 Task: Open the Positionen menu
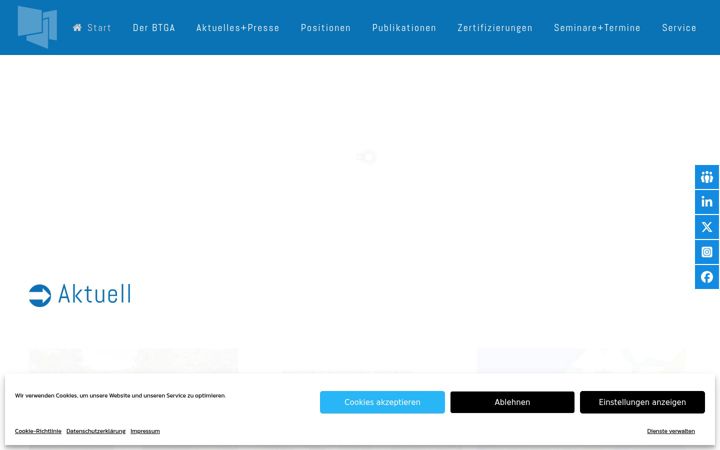[326, 28]
